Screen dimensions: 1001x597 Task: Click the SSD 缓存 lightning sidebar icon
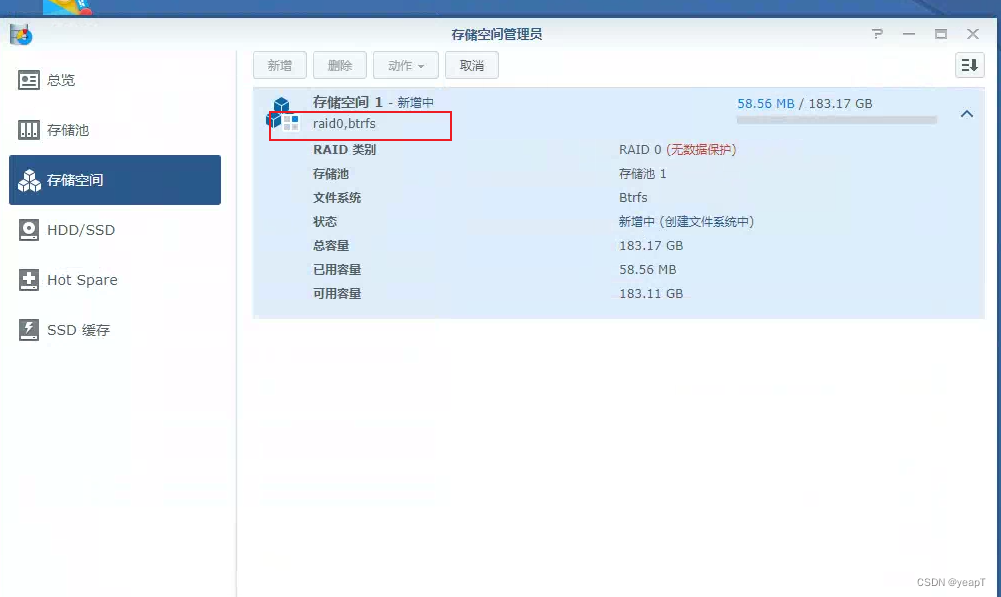pyautogui.click(x=29, y=329)
